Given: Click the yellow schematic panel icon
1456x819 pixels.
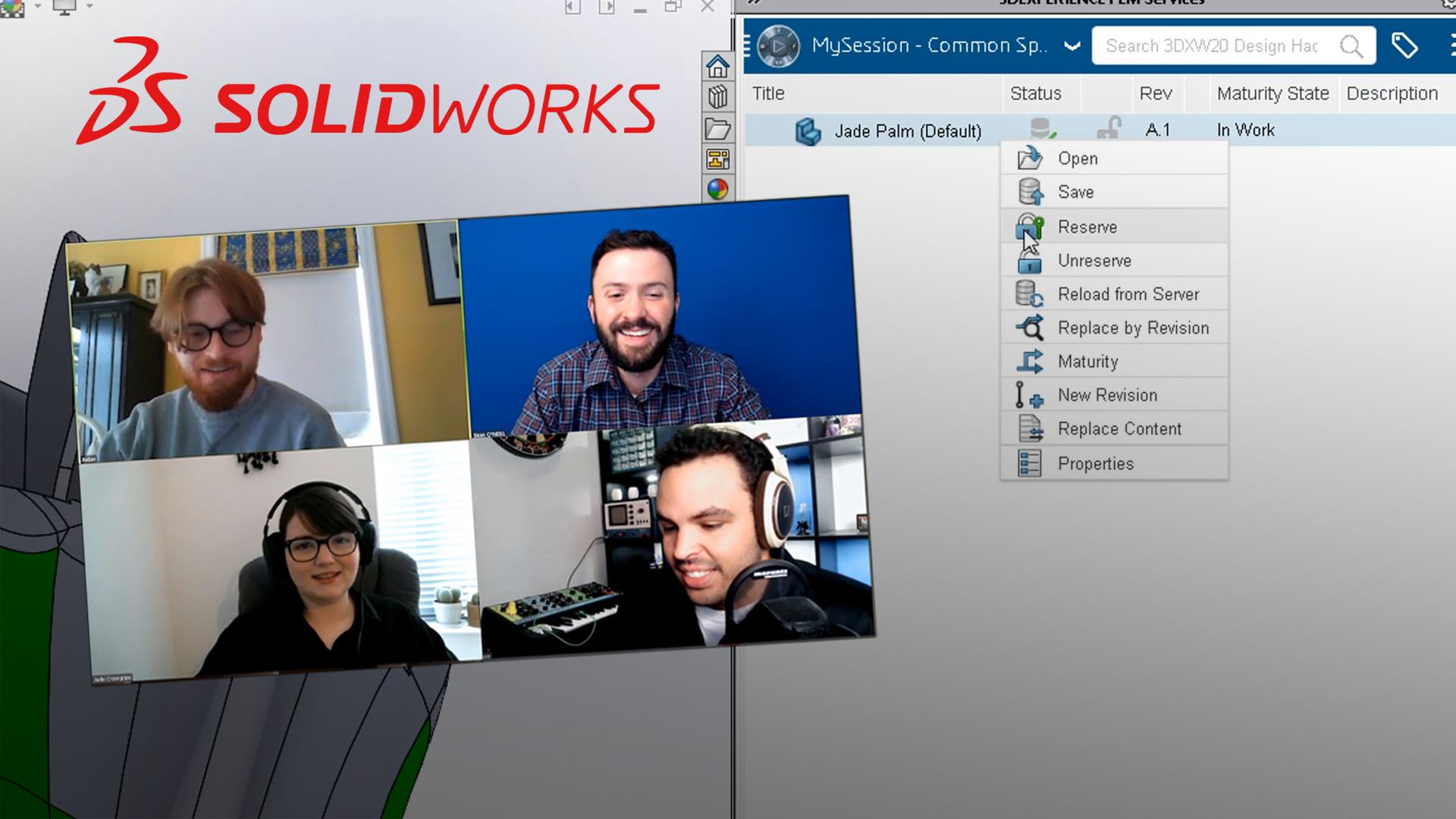Looking at the screenshot, I should (717, 155).
